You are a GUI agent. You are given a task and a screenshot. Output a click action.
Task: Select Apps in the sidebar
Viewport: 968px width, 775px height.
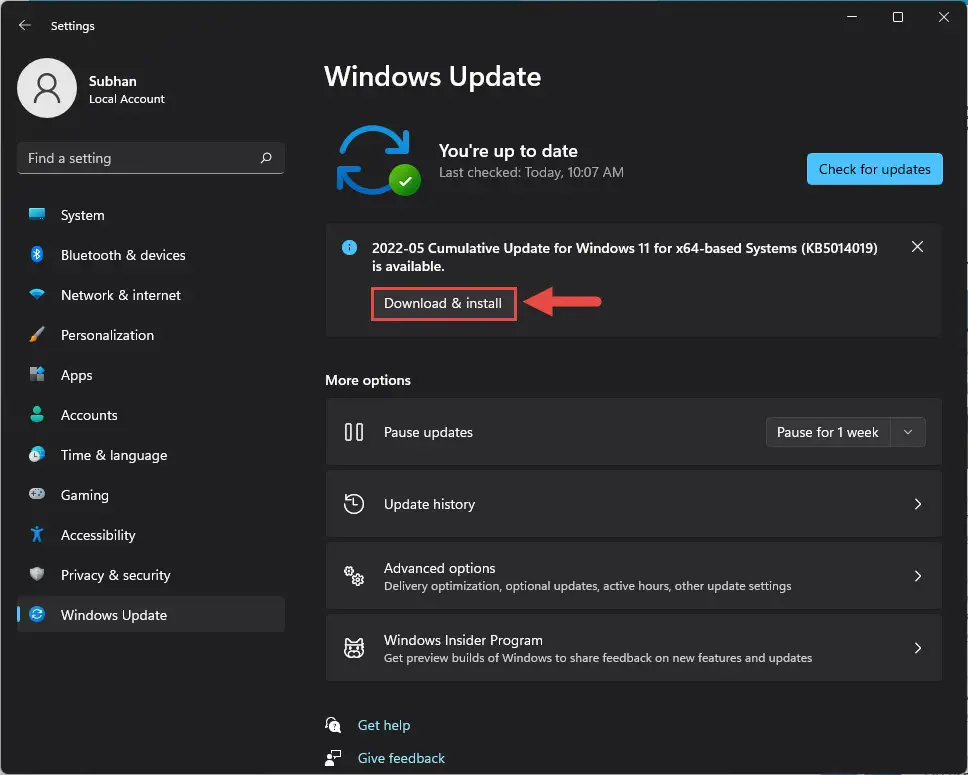coord(151,375)
